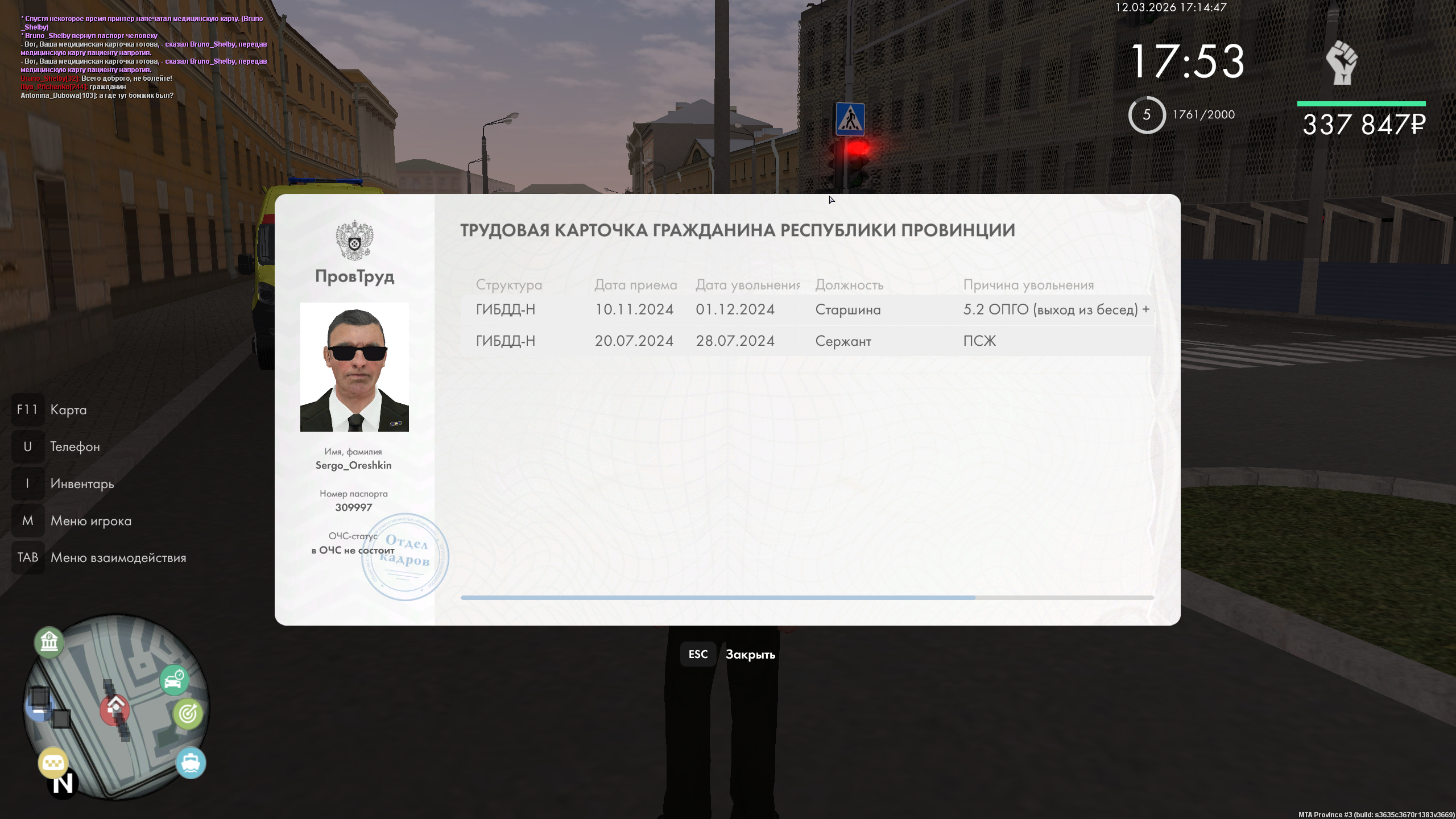This screenshot has width=1456, height=819.
Task: Click the raised fist faction icon
Action: click(1342, 63)
